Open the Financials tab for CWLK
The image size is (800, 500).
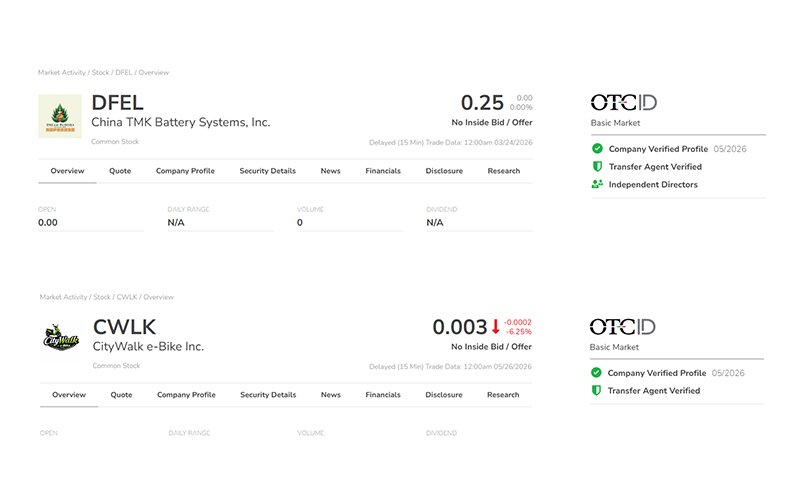pyautogui.click(x=383, y=395)
